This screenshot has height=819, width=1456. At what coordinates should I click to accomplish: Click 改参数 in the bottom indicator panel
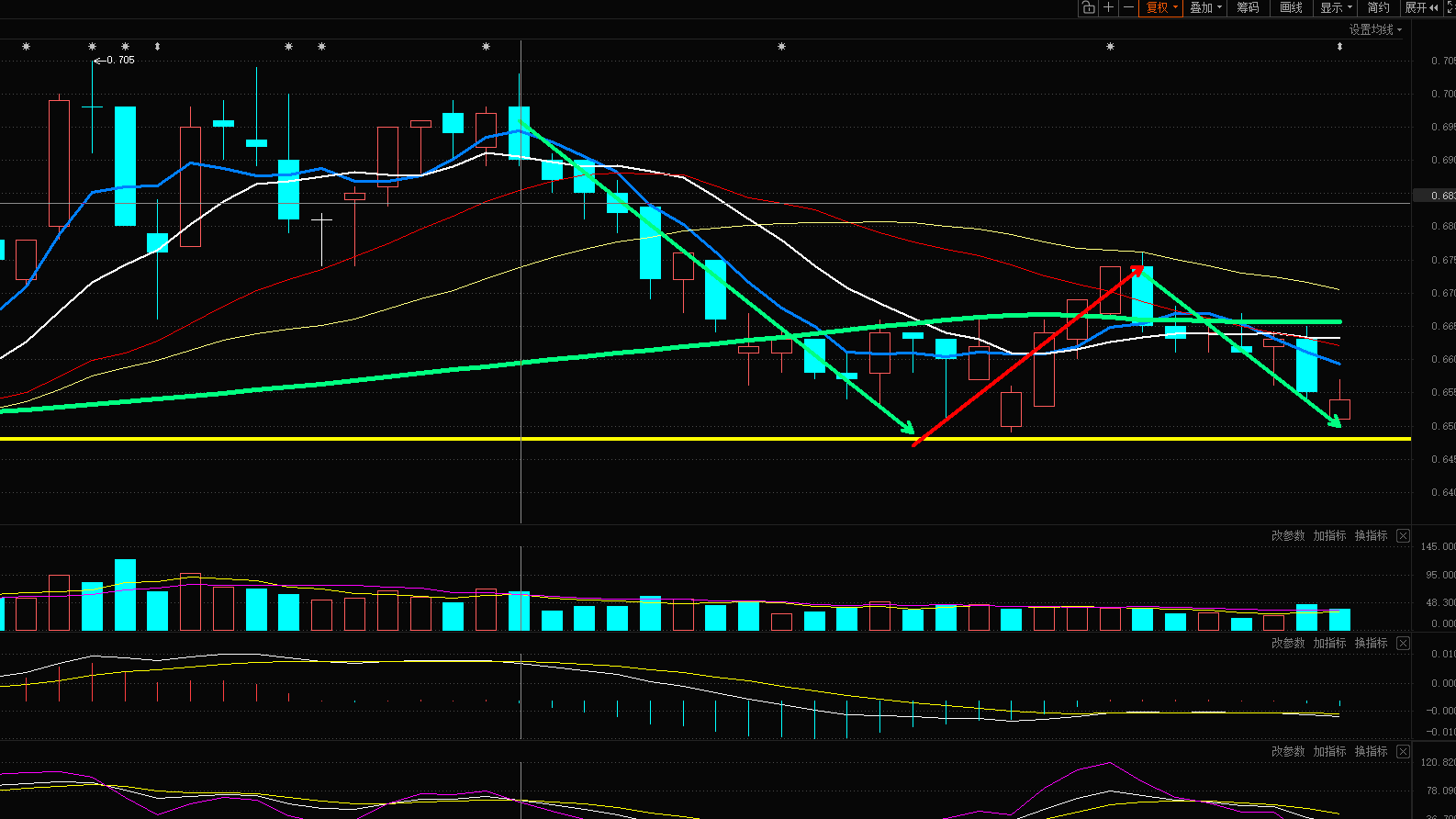coord(1288,751)
